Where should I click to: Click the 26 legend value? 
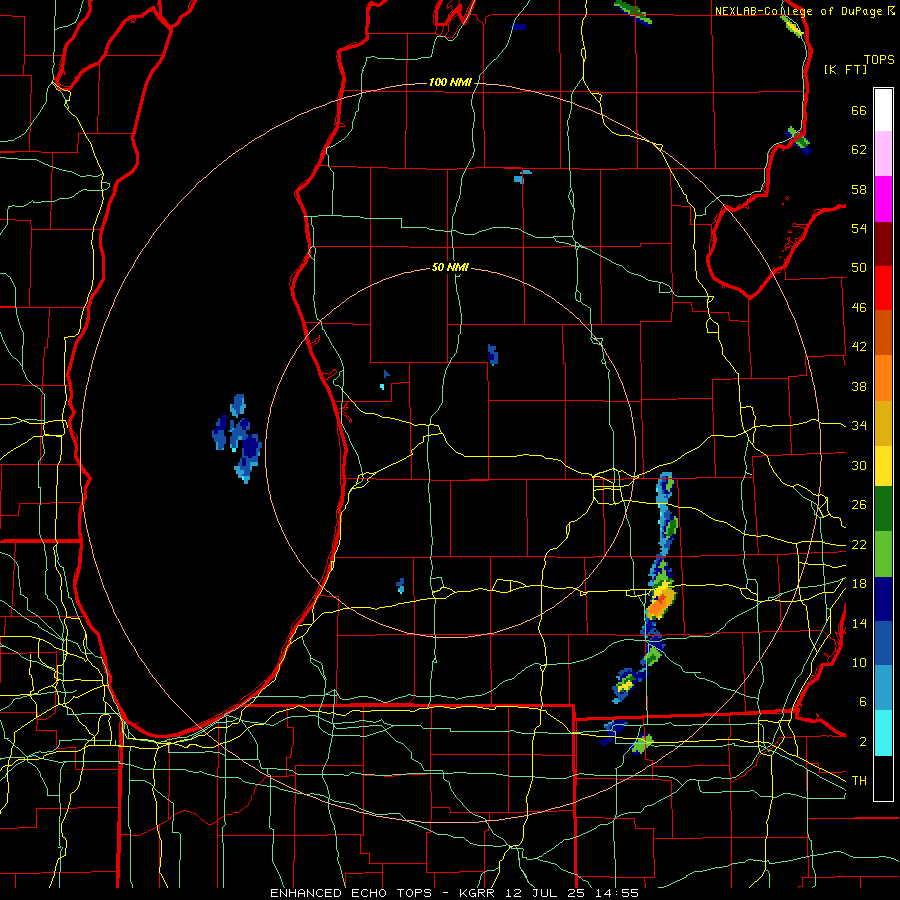pyautogui.click(x=859, y=505)
